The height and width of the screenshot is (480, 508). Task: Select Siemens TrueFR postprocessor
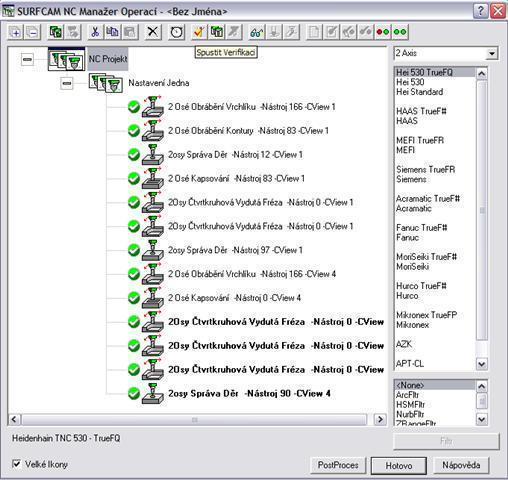426,169
